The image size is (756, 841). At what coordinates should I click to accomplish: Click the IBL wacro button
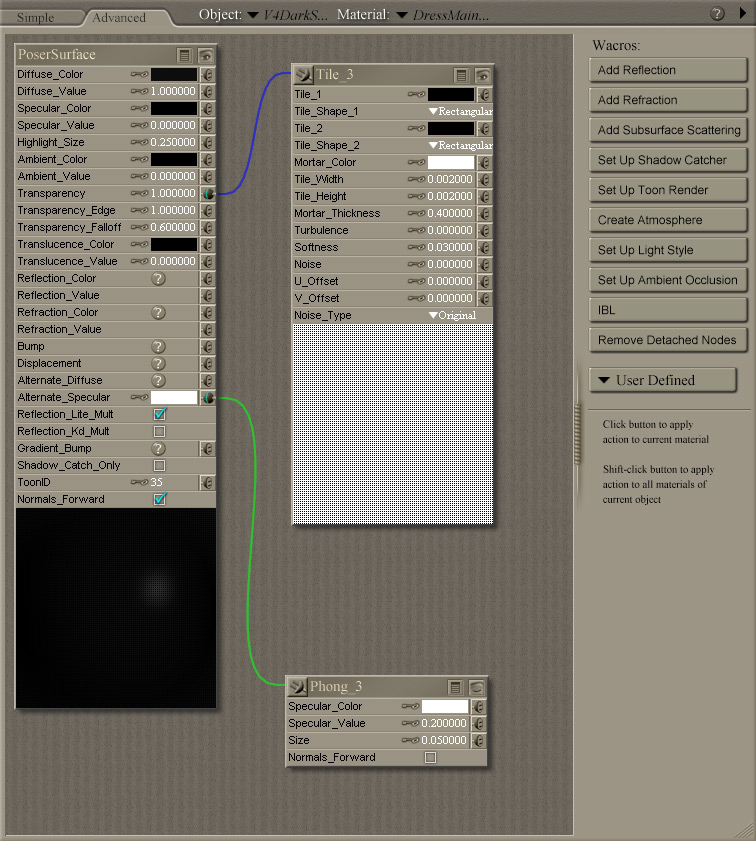tap(668, 311)
